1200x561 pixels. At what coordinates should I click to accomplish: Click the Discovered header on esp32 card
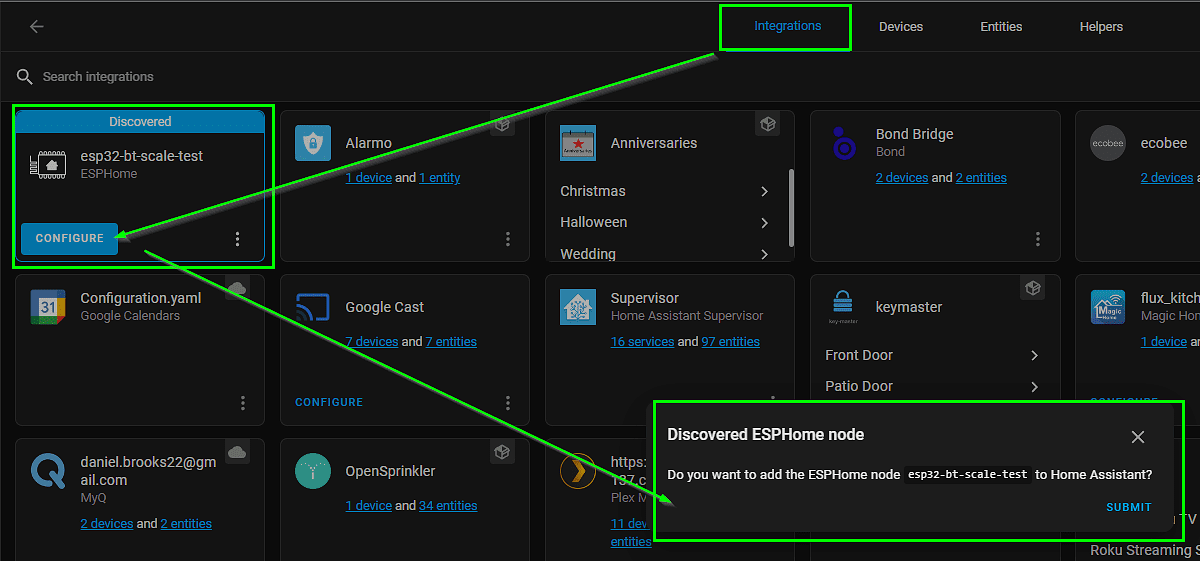point(140,121)
